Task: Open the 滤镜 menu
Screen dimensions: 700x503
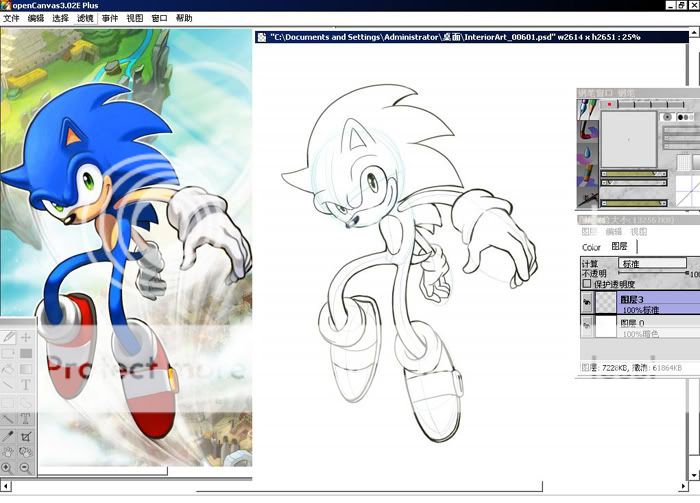Action: [86, 18]
